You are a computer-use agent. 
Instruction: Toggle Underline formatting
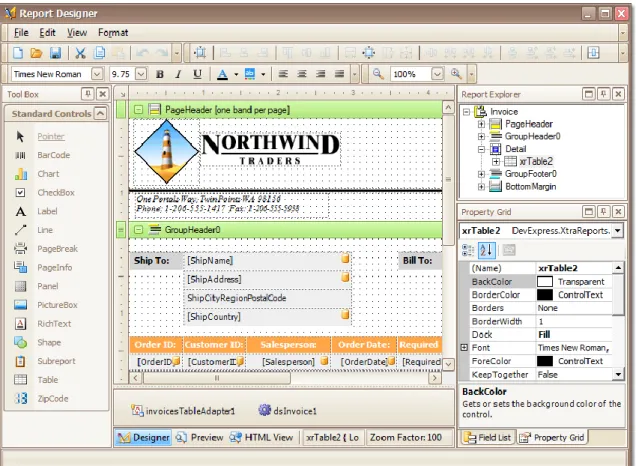tap(197, 74)
